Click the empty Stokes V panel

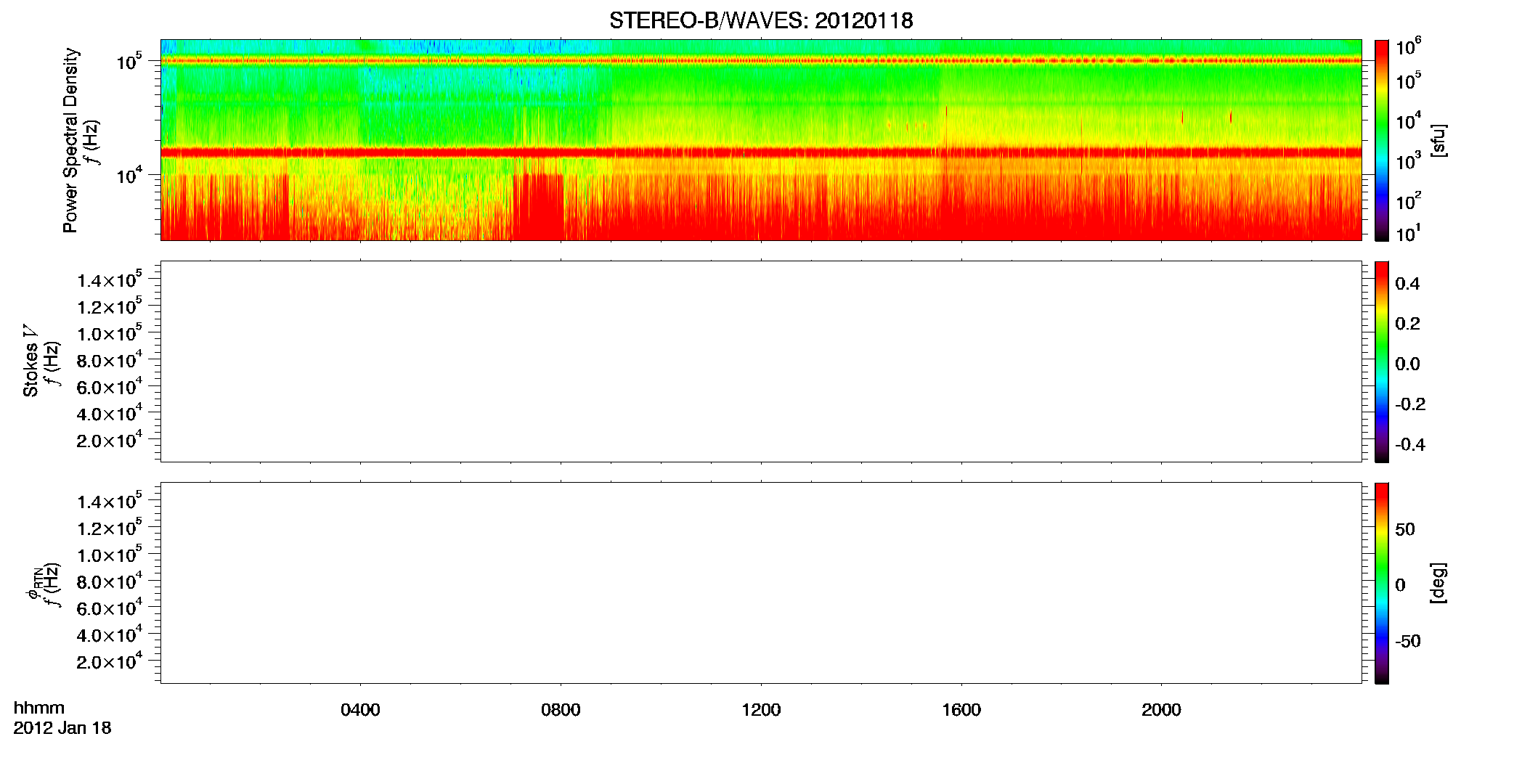coord(761,362)
